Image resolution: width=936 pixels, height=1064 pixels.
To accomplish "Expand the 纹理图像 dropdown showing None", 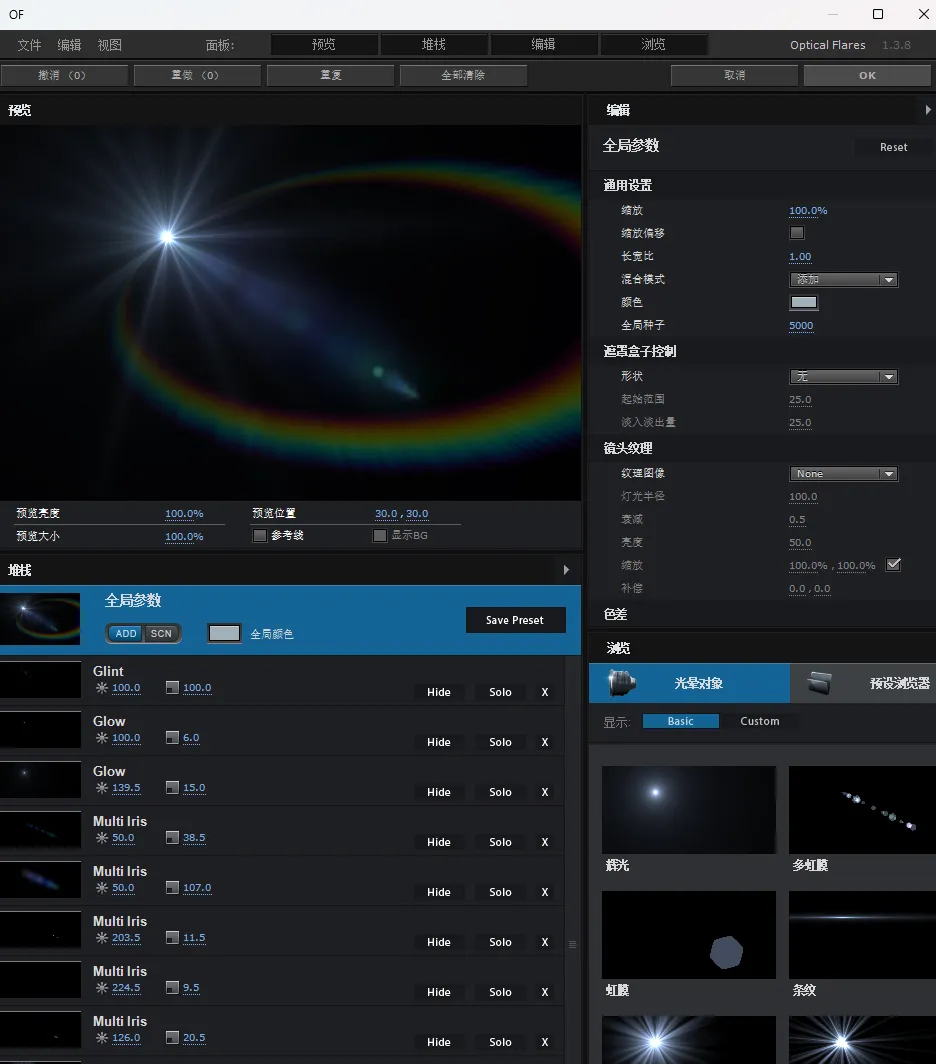I will pos(843,474).
